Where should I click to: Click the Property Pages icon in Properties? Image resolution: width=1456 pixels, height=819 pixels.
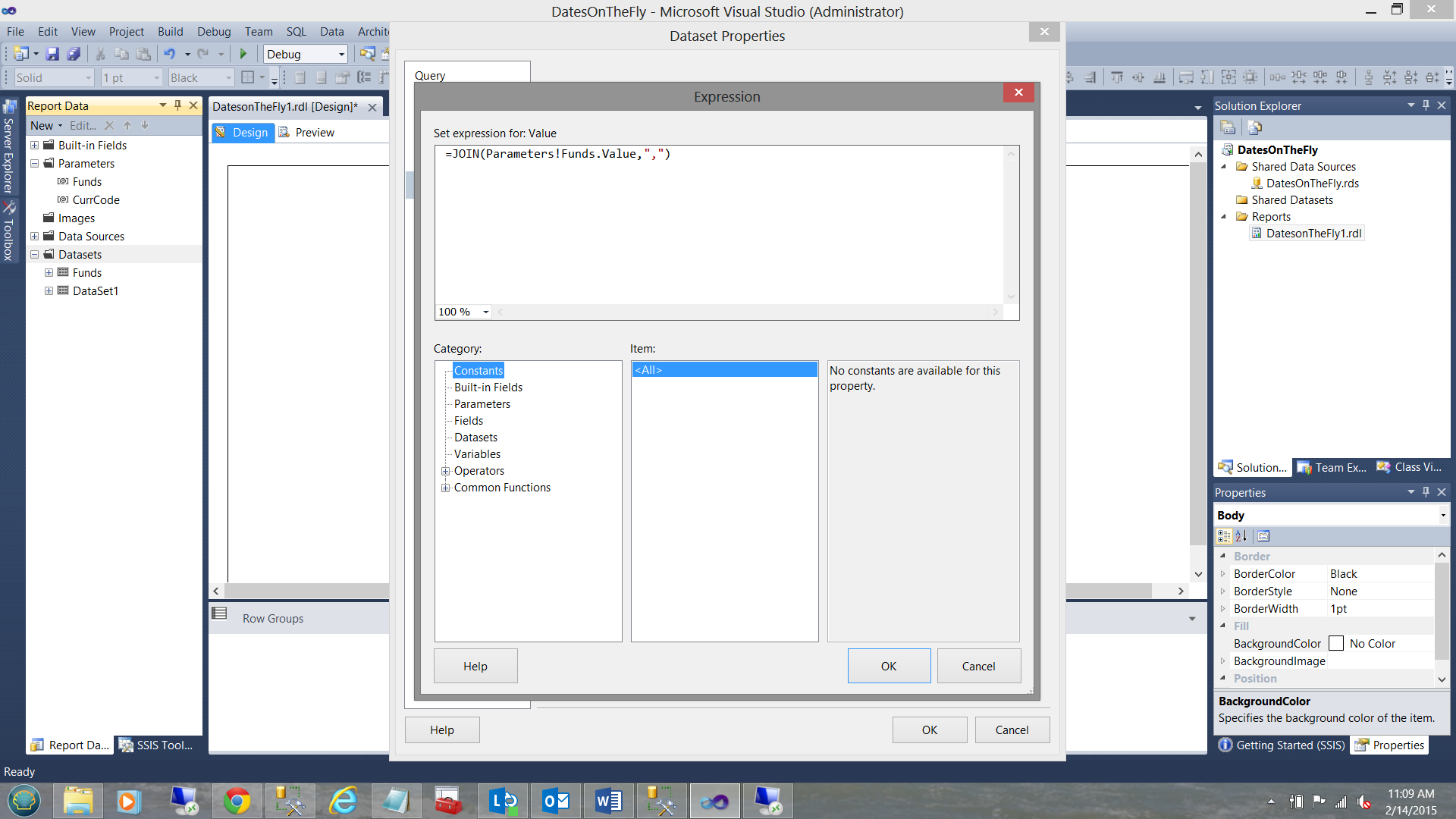point(1263,536)
